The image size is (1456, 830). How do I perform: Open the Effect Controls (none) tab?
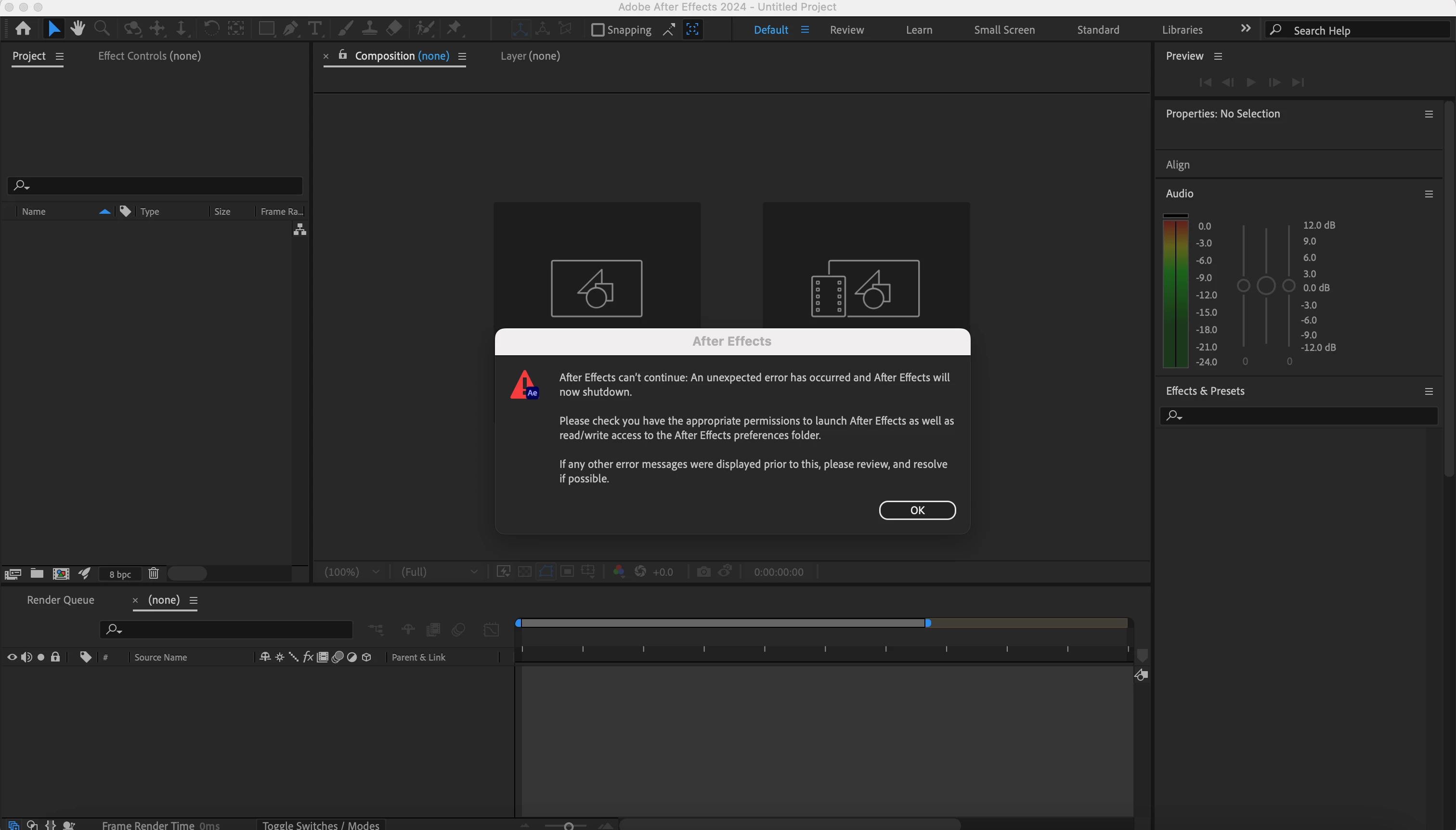[x=149, y=56]
